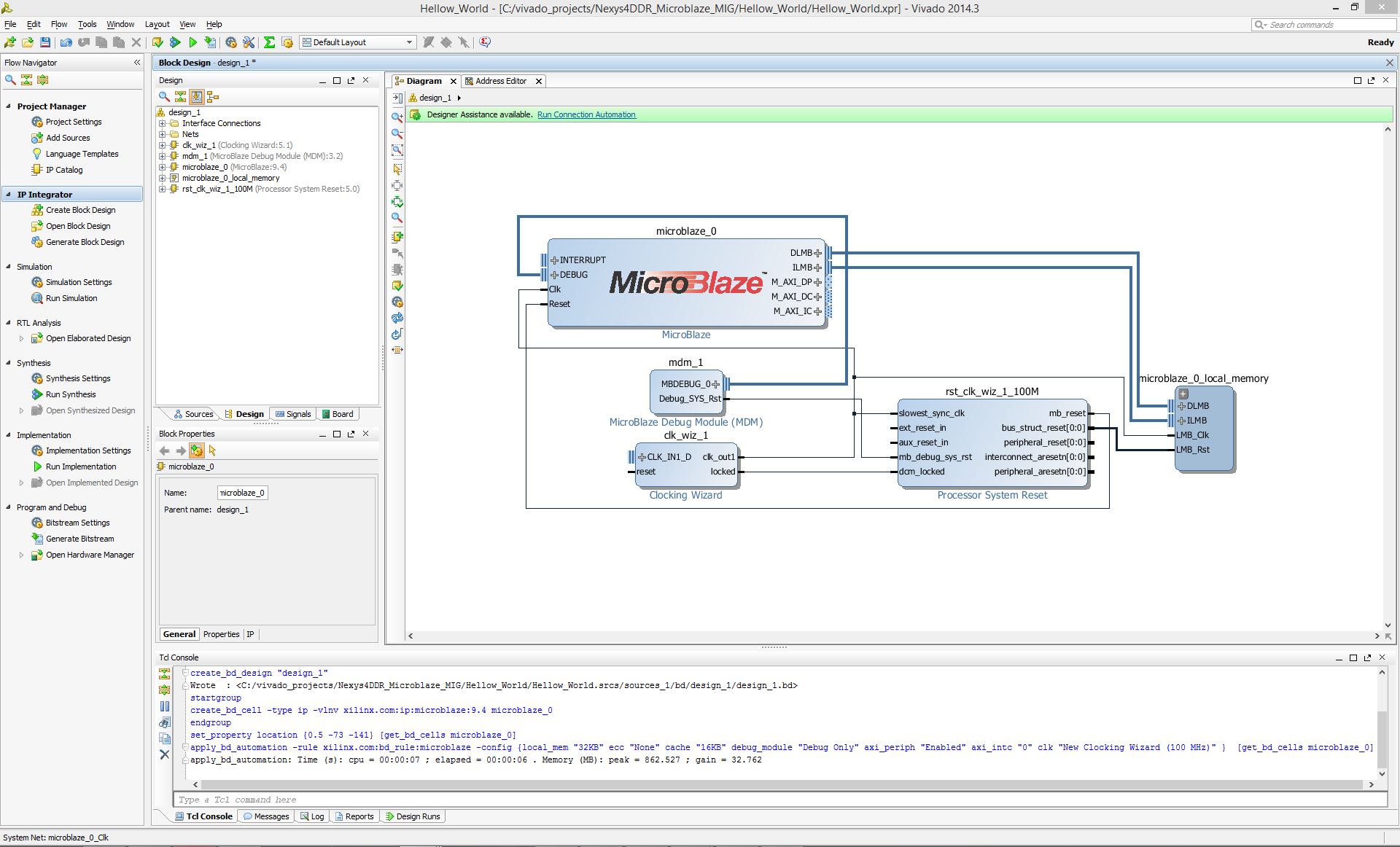Click the Tcl command input field
The height and width of the screenshot is (847, 1400).
pyautogui.click(x=780, y=800)
